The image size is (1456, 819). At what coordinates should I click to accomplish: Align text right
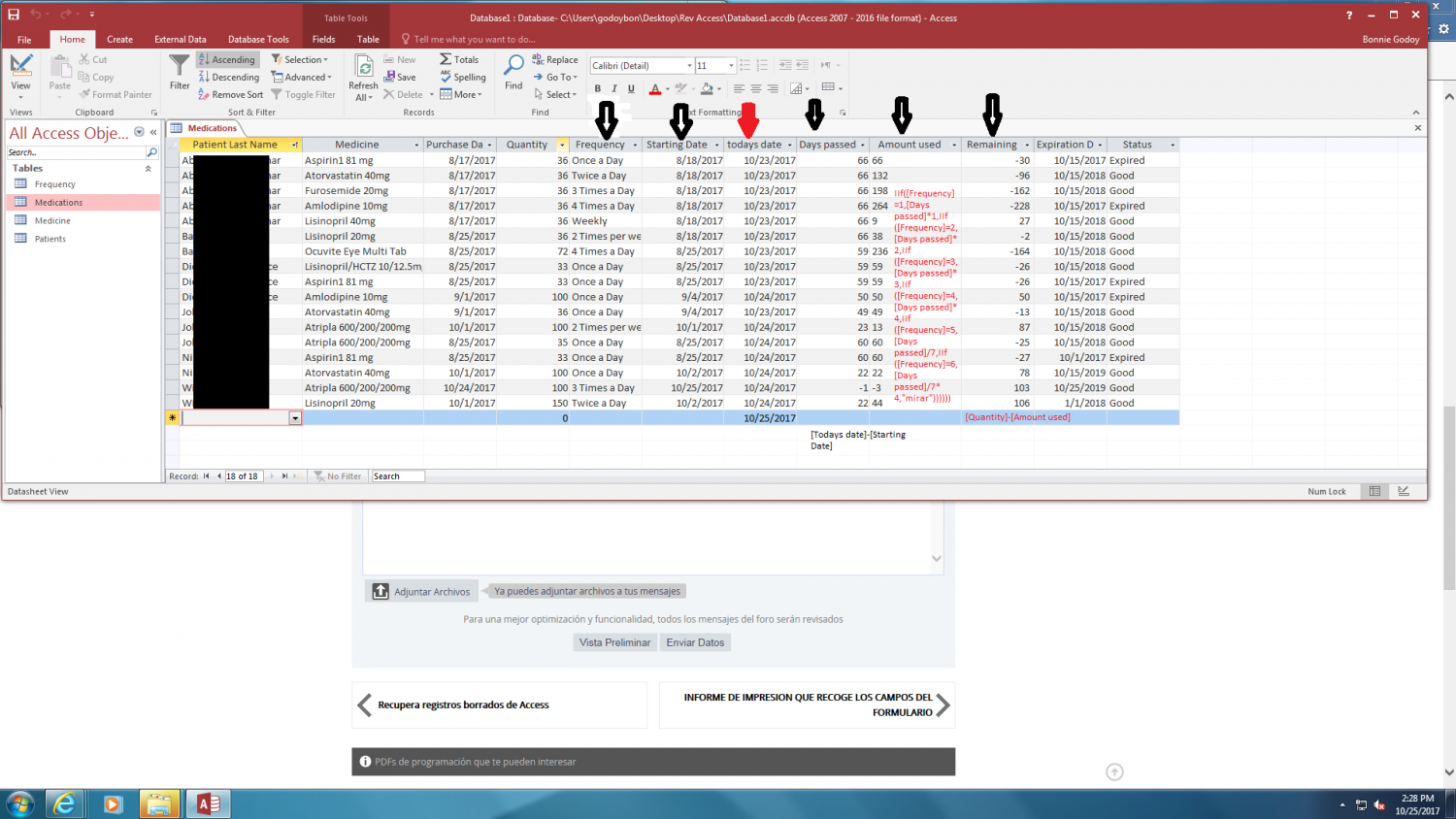[x=773, y=88]
